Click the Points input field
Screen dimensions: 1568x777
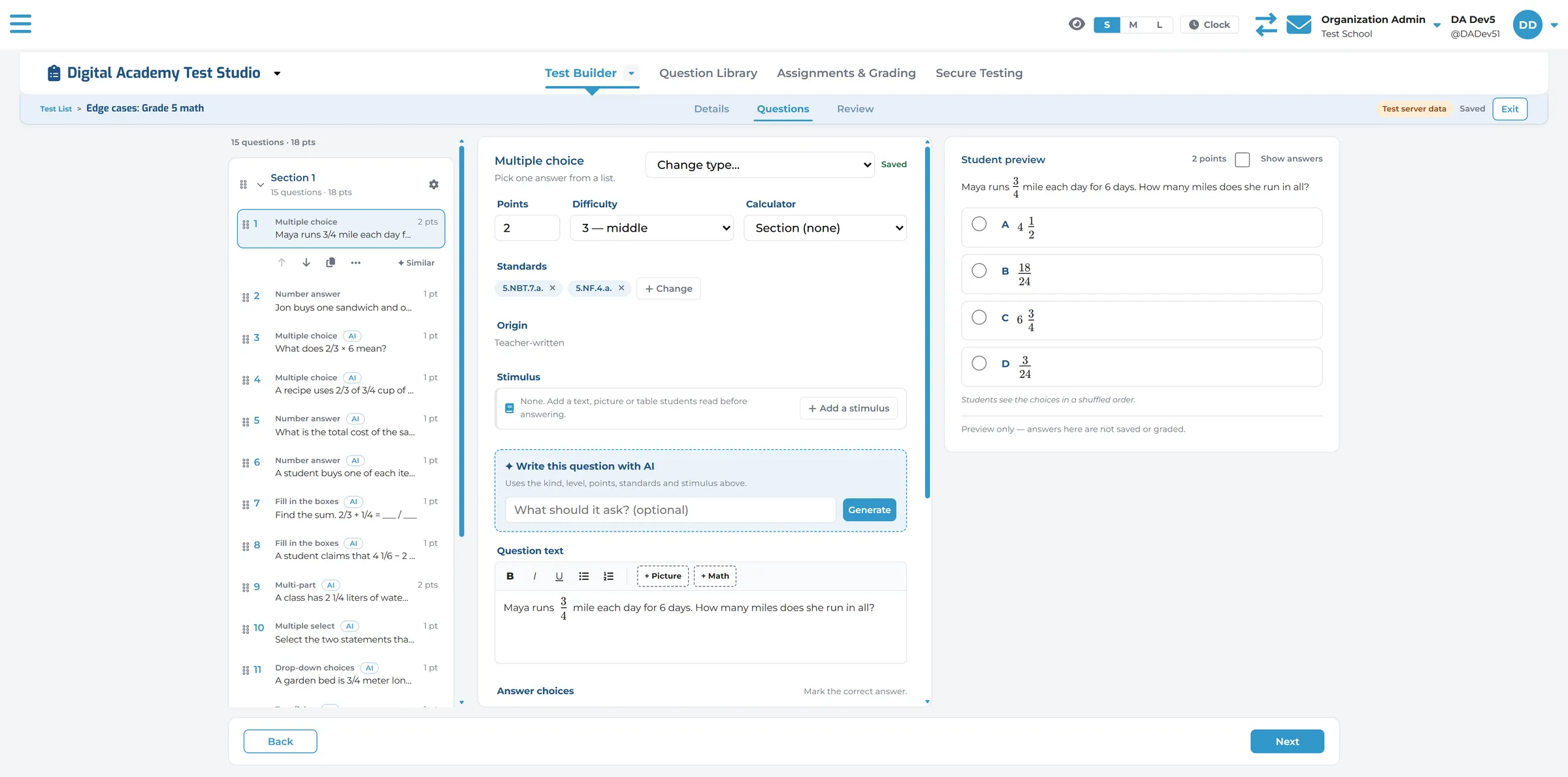pyautogui.click(x=527, y=228)
